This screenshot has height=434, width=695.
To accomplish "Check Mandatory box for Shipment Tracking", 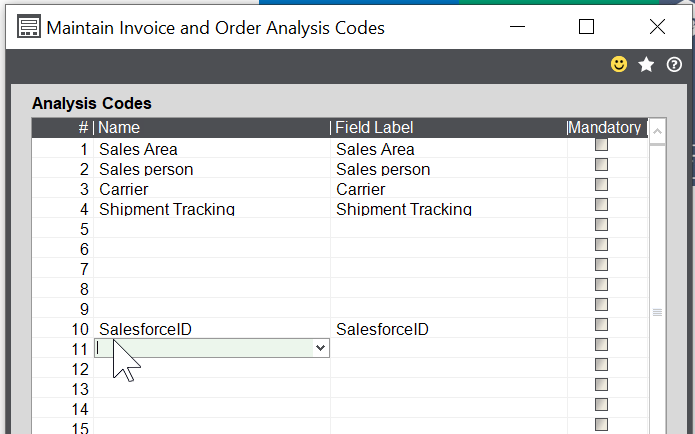I will tap(601, 205).
